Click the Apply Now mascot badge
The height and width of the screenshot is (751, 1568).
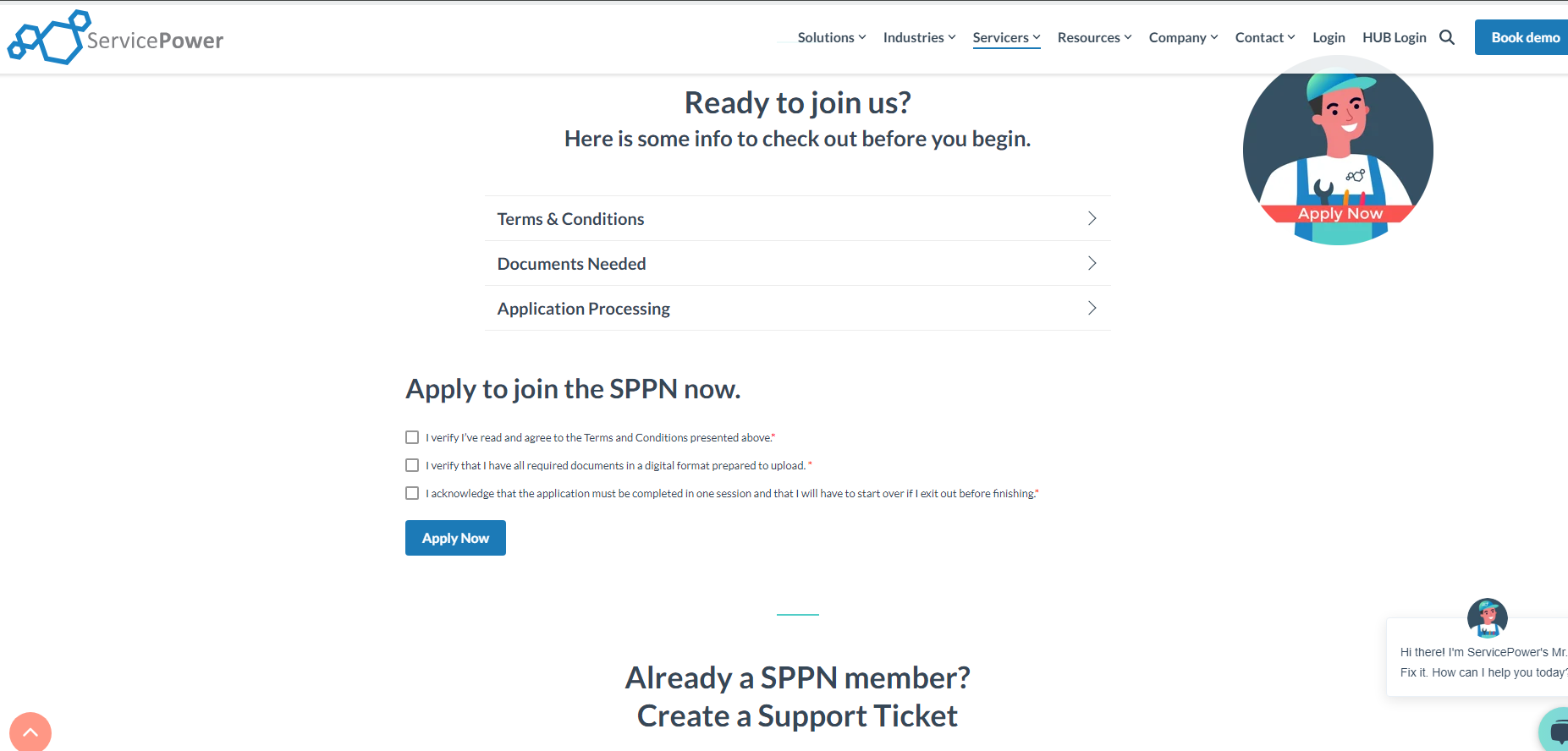[1338, 151]
